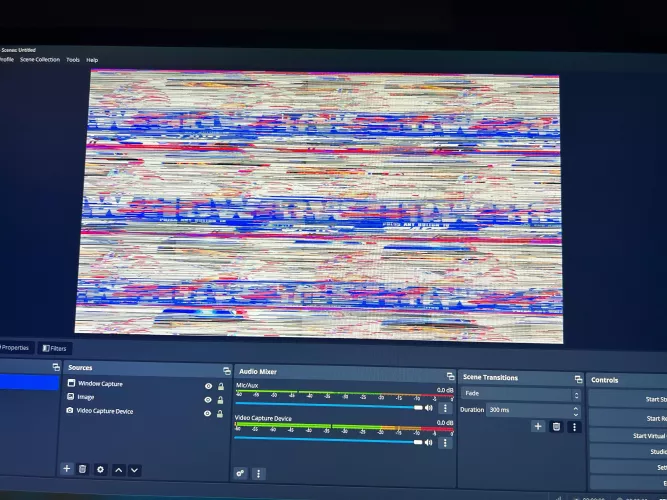This screenshot has height=500, width=667.
Task: Click the Filters button
Action: point(54,349)
